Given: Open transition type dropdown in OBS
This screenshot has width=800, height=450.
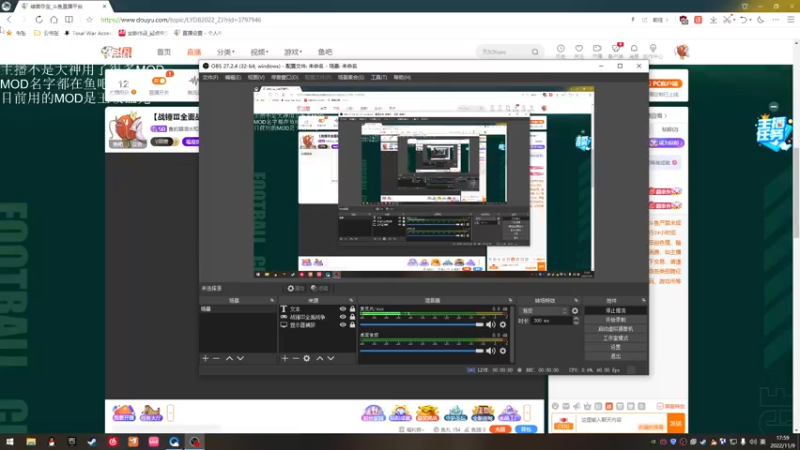Looking at the screenshot, I should coord(543,311).
